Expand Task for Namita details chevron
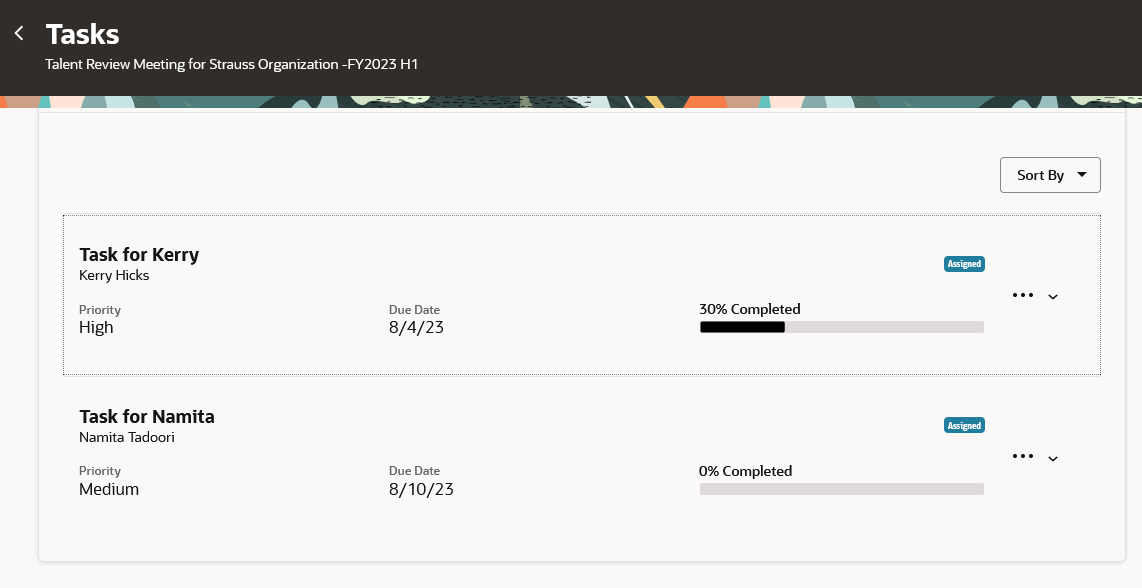Viewport: 1142px width, 588px height. pos(1052,458)
